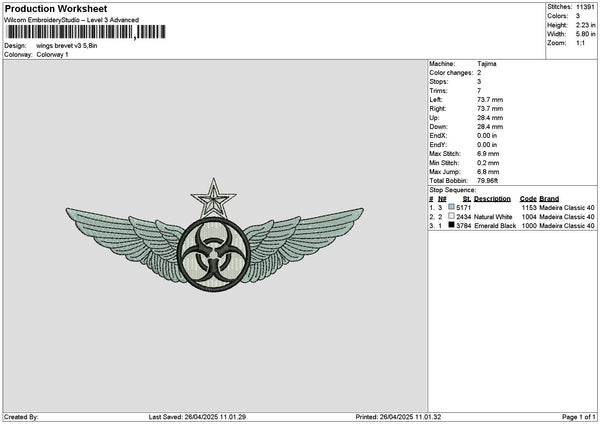Select thread code "1000"

(x=529, y=226)
